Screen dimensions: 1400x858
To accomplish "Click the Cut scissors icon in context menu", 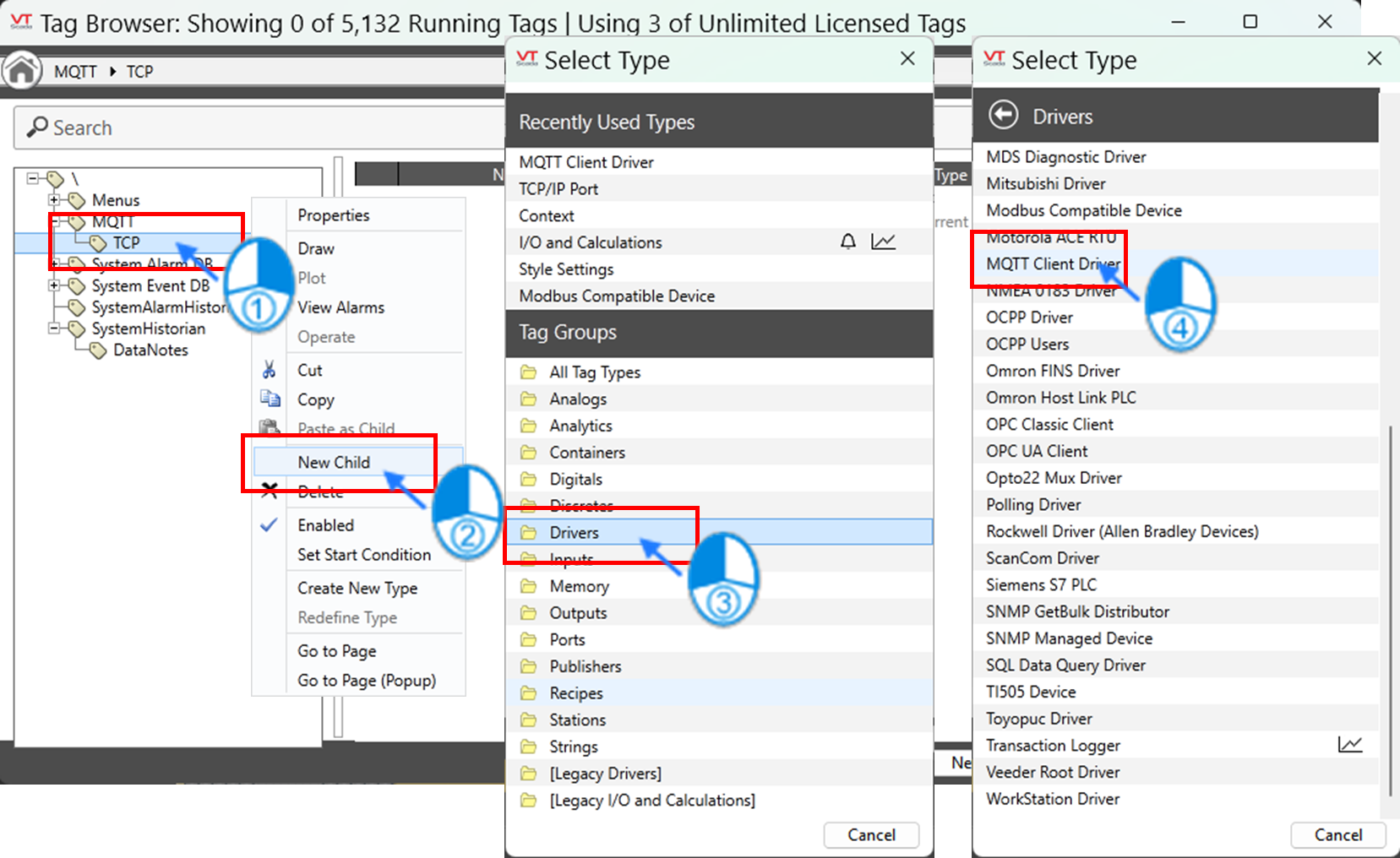I will (269, 370).
